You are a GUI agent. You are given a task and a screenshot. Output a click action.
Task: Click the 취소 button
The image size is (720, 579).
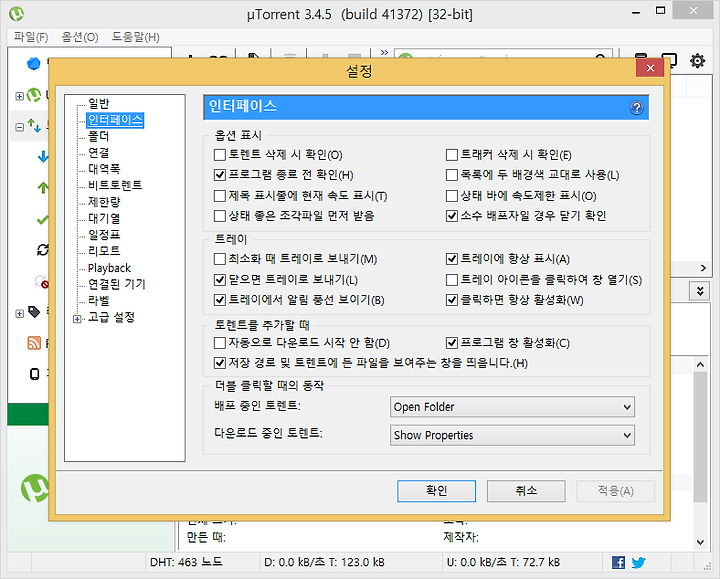click(x=526, y=491)
